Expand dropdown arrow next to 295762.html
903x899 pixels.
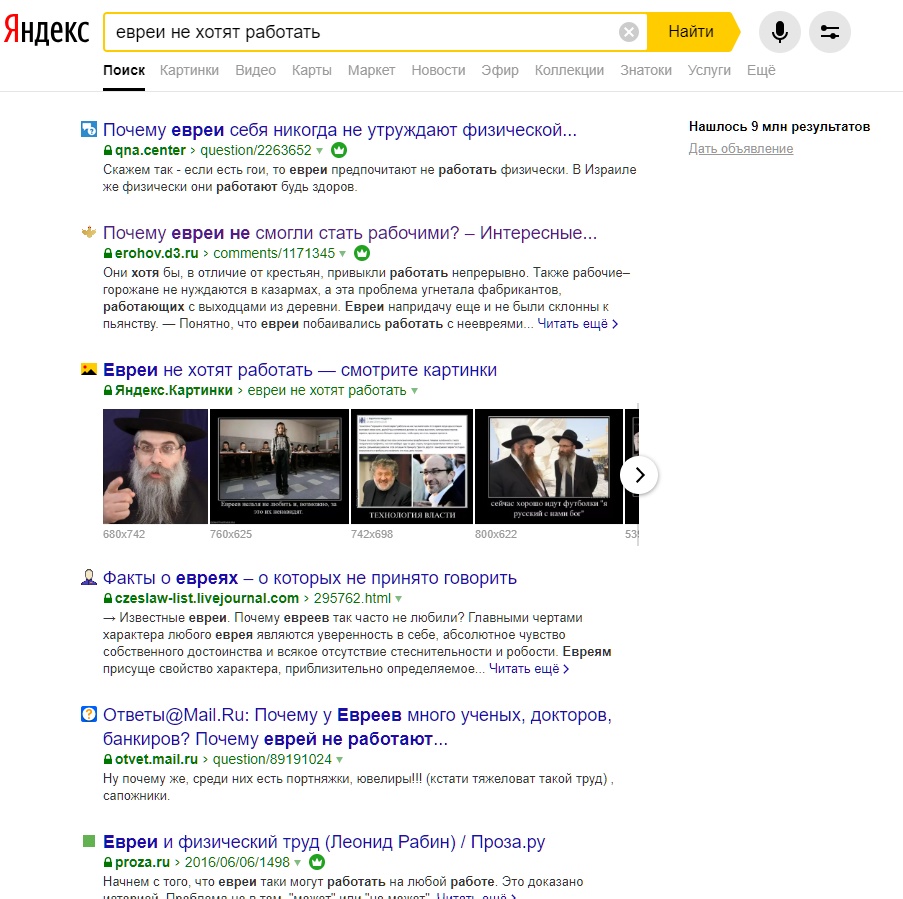coord(399,599)
